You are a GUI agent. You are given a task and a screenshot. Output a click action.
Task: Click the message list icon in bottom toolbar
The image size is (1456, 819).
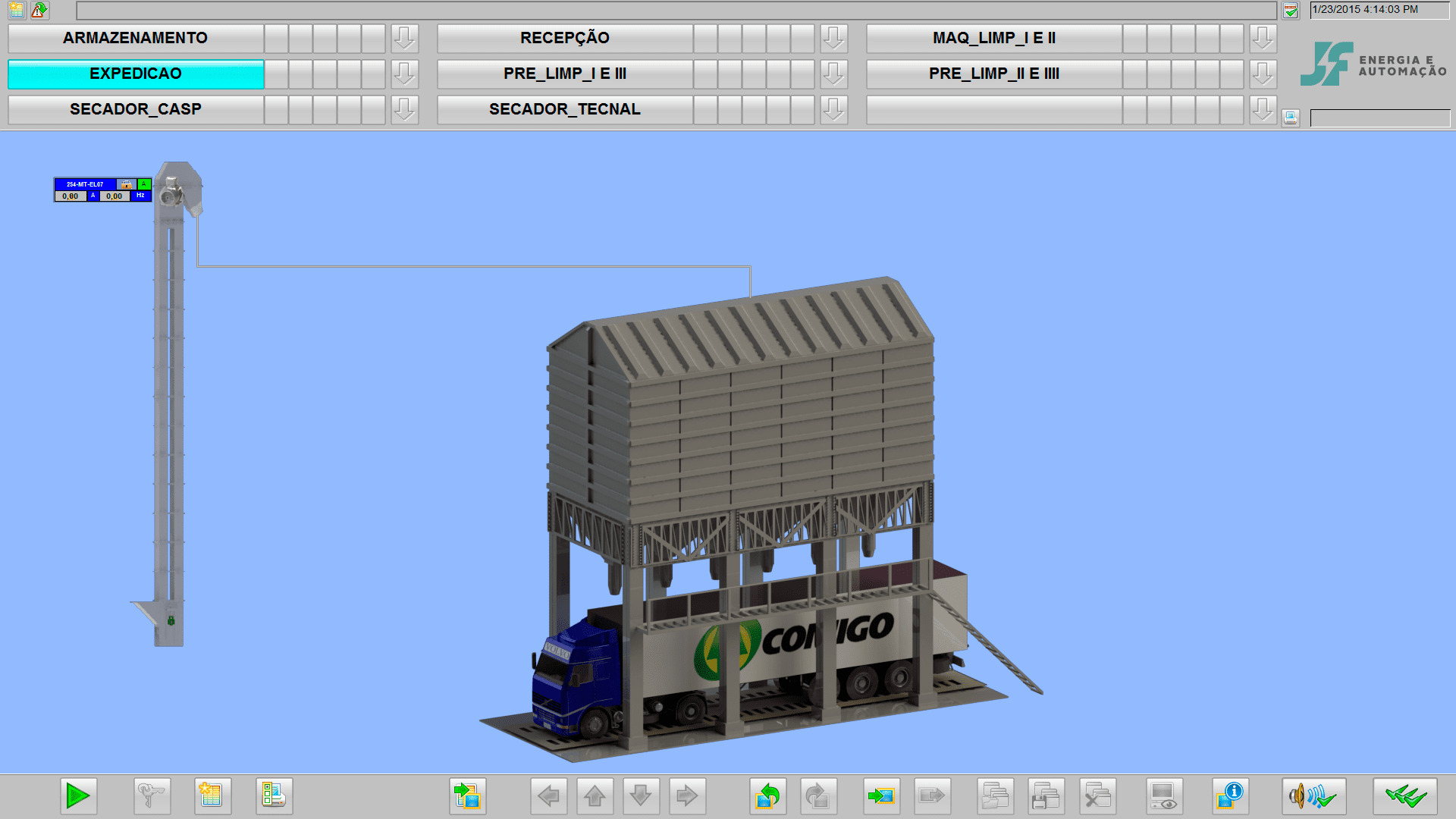(212, 795)
